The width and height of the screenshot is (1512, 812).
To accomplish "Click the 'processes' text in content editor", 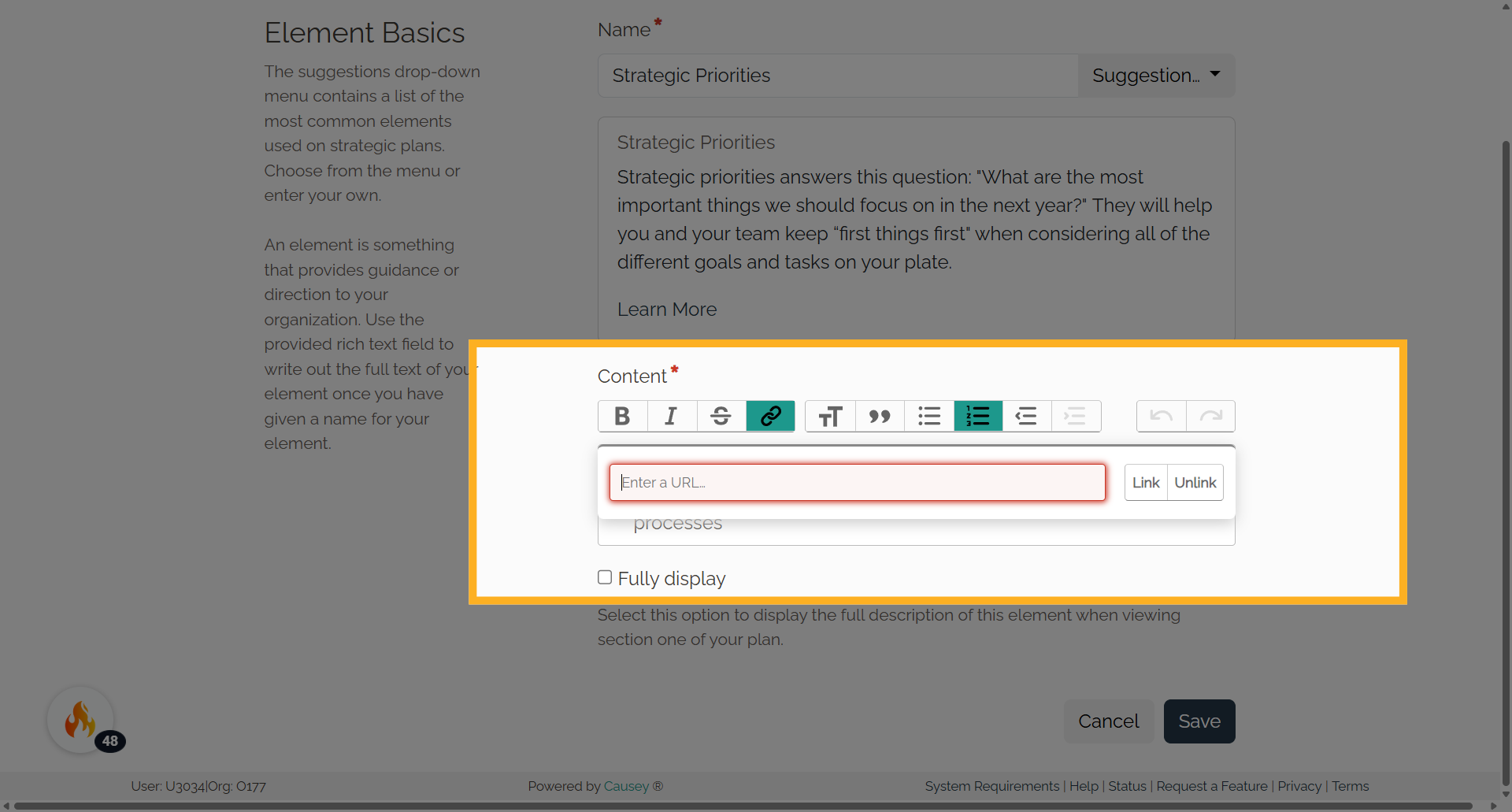I will [678, 524].
